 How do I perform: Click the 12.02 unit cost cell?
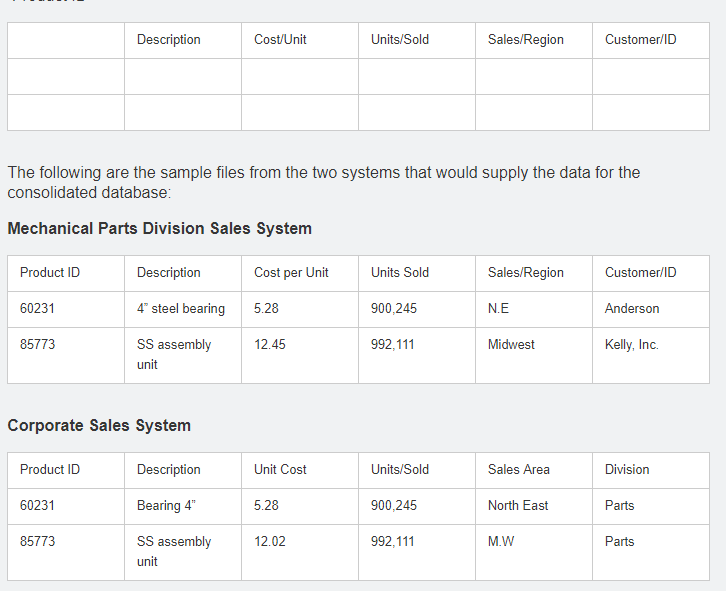[x=269, y=542]
